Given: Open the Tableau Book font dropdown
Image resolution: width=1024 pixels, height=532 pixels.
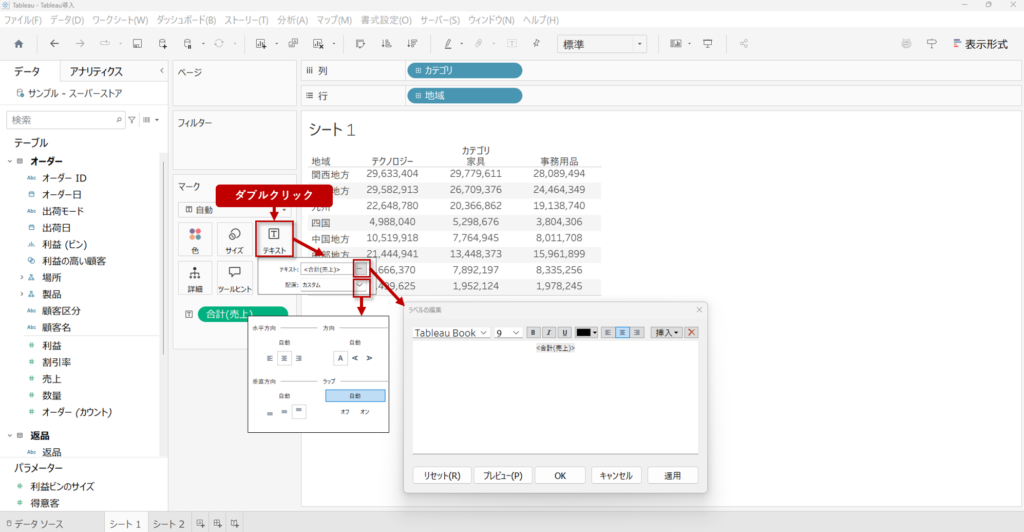Looking at the screenshot, I should pos(451,332).
